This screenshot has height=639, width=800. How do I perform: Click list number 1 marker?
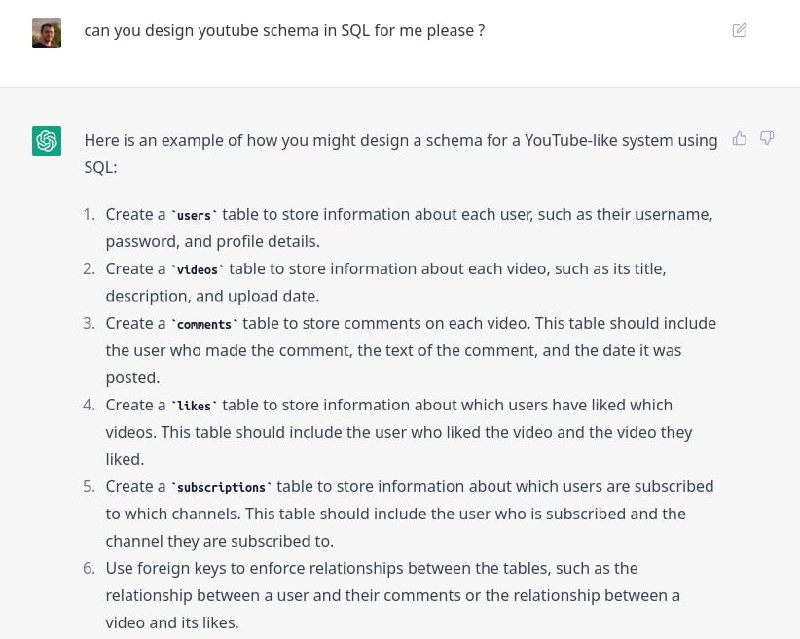pyautogui.click(x=89, y=215)
